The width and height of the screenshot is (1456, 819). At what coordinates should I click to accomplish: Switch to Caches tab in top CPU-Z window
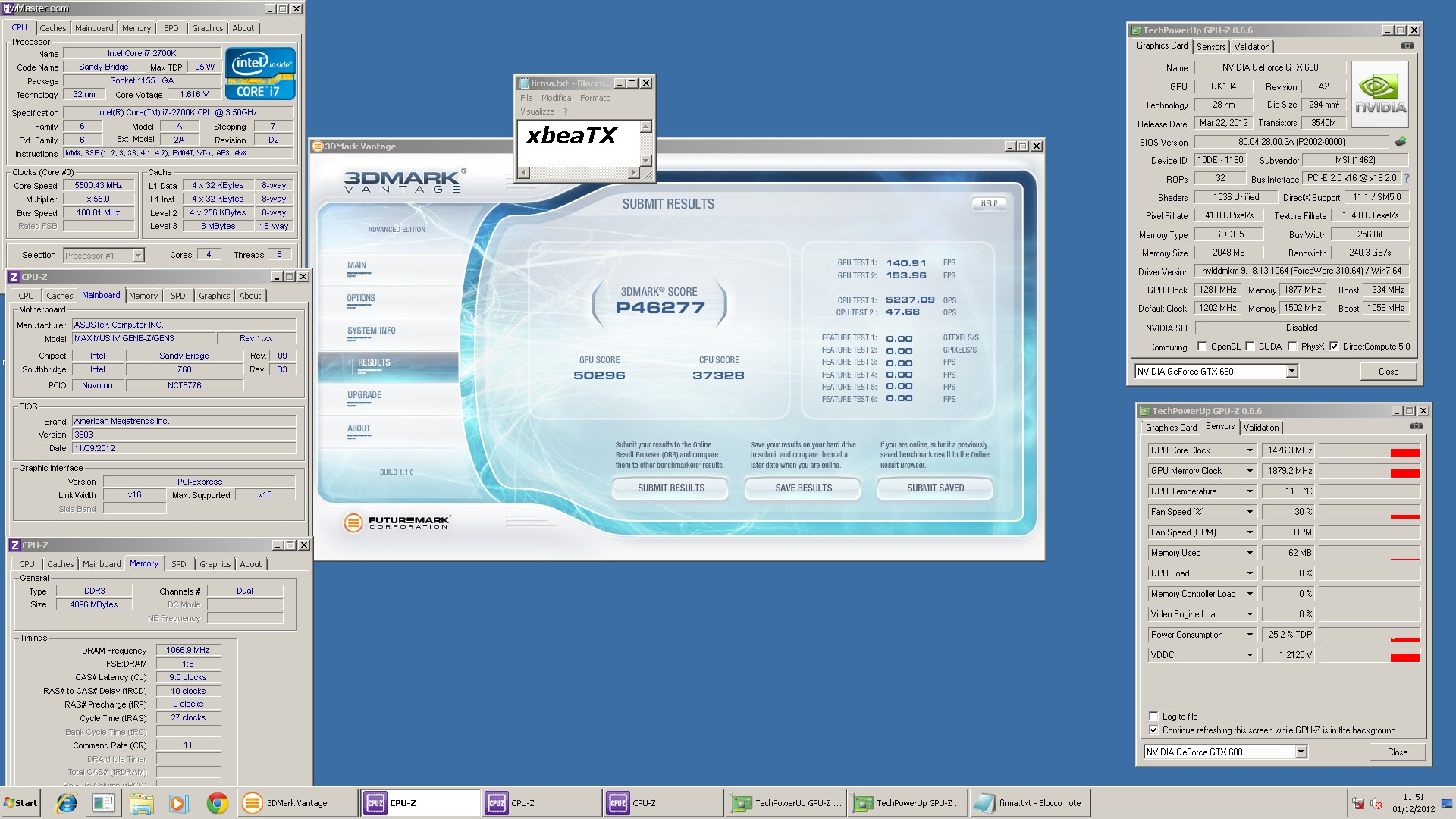pyautogui.click(x=53, y=28)
